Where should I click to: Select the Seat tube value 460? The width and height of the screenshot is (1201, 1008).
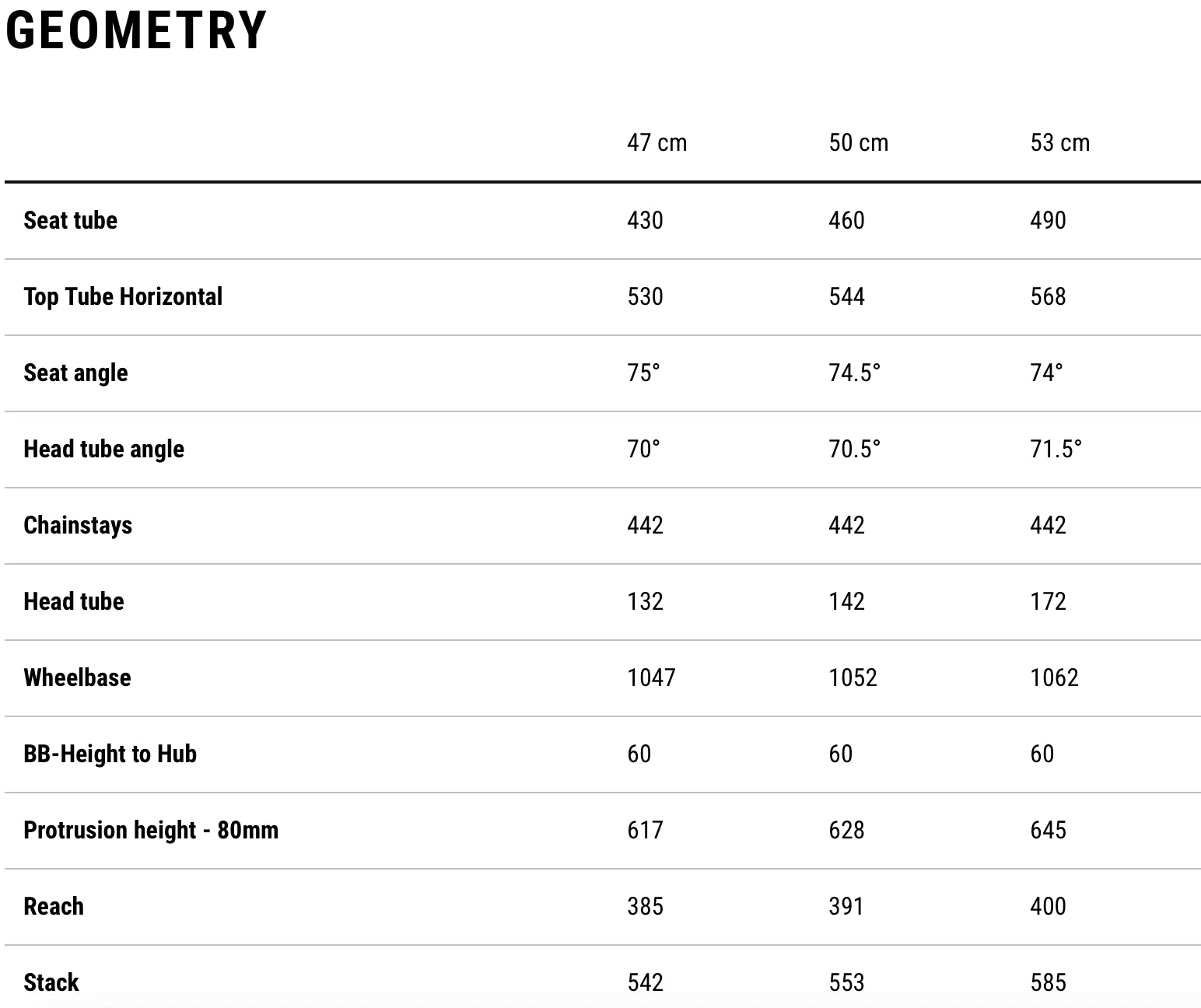(x=846, y=220)
